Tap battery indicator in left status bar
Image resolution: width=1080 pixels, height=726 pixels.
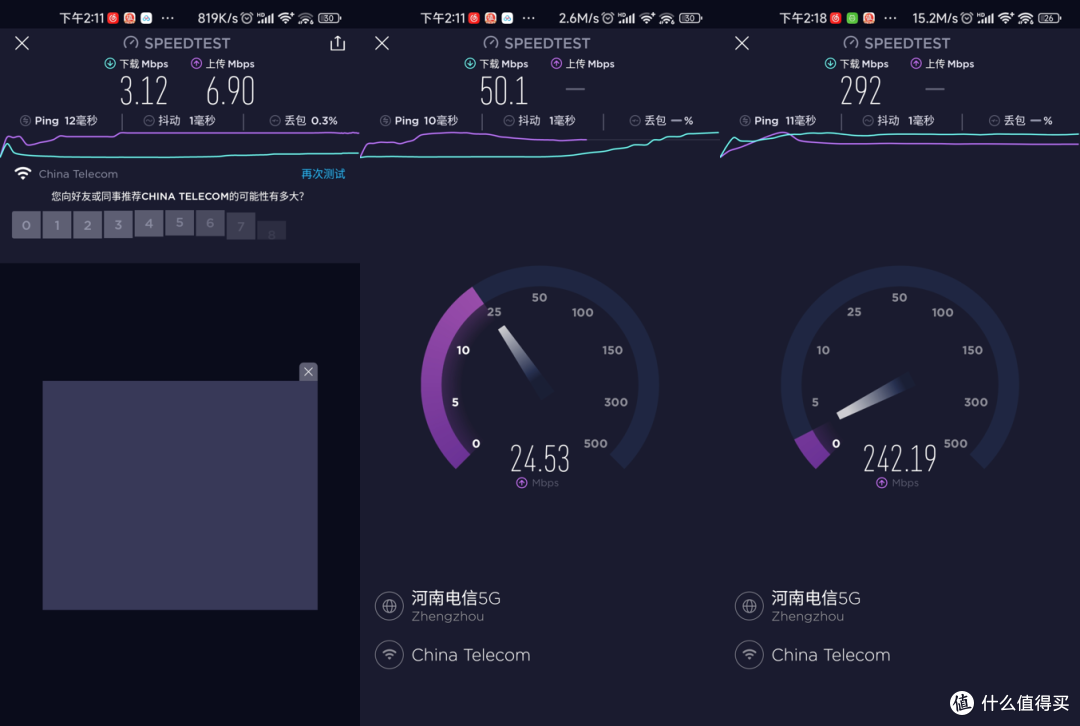coord(329,18)
